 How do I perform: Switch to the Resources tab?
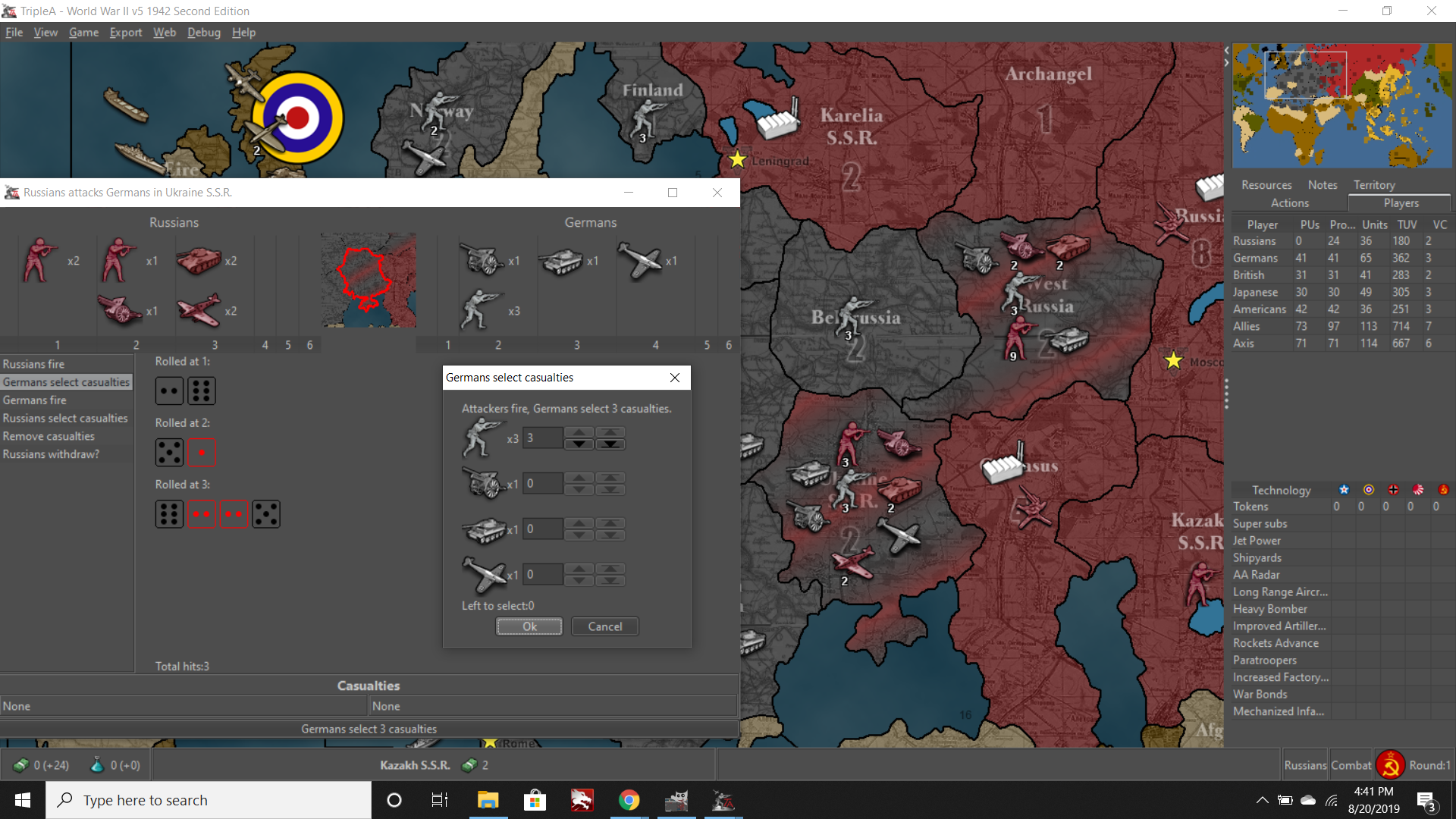pyautogui.click(x=1266, y=185)
